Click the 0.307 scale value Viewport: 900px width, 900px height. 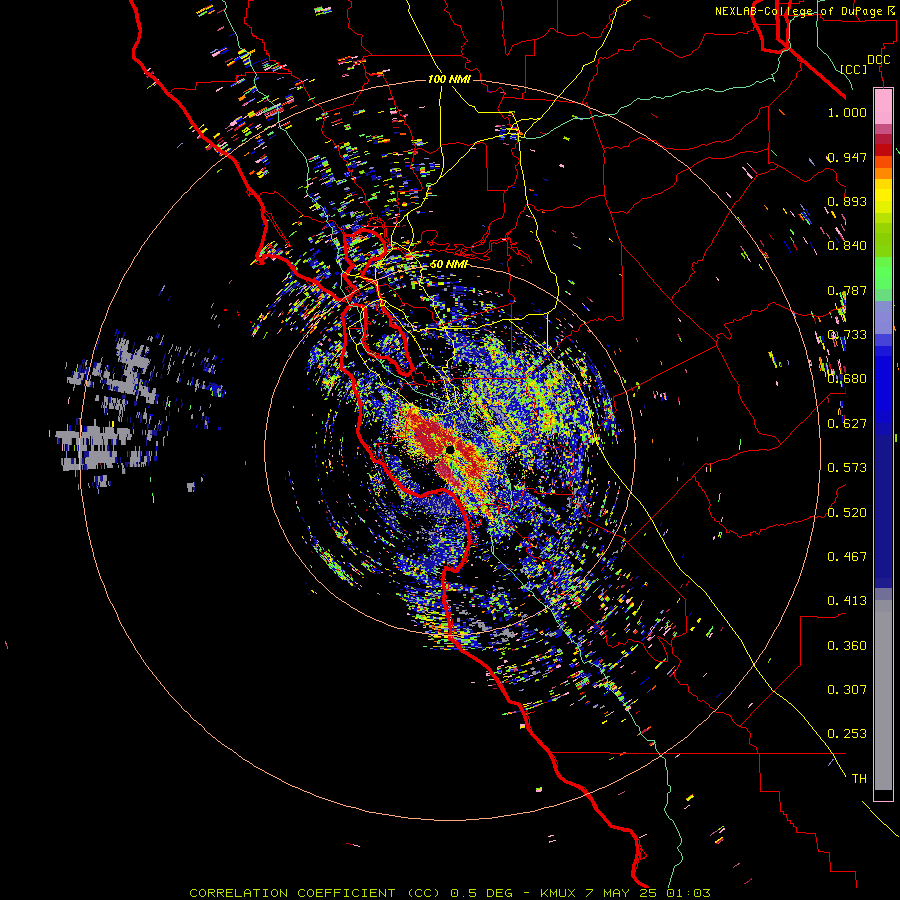[x=847, y=690]
